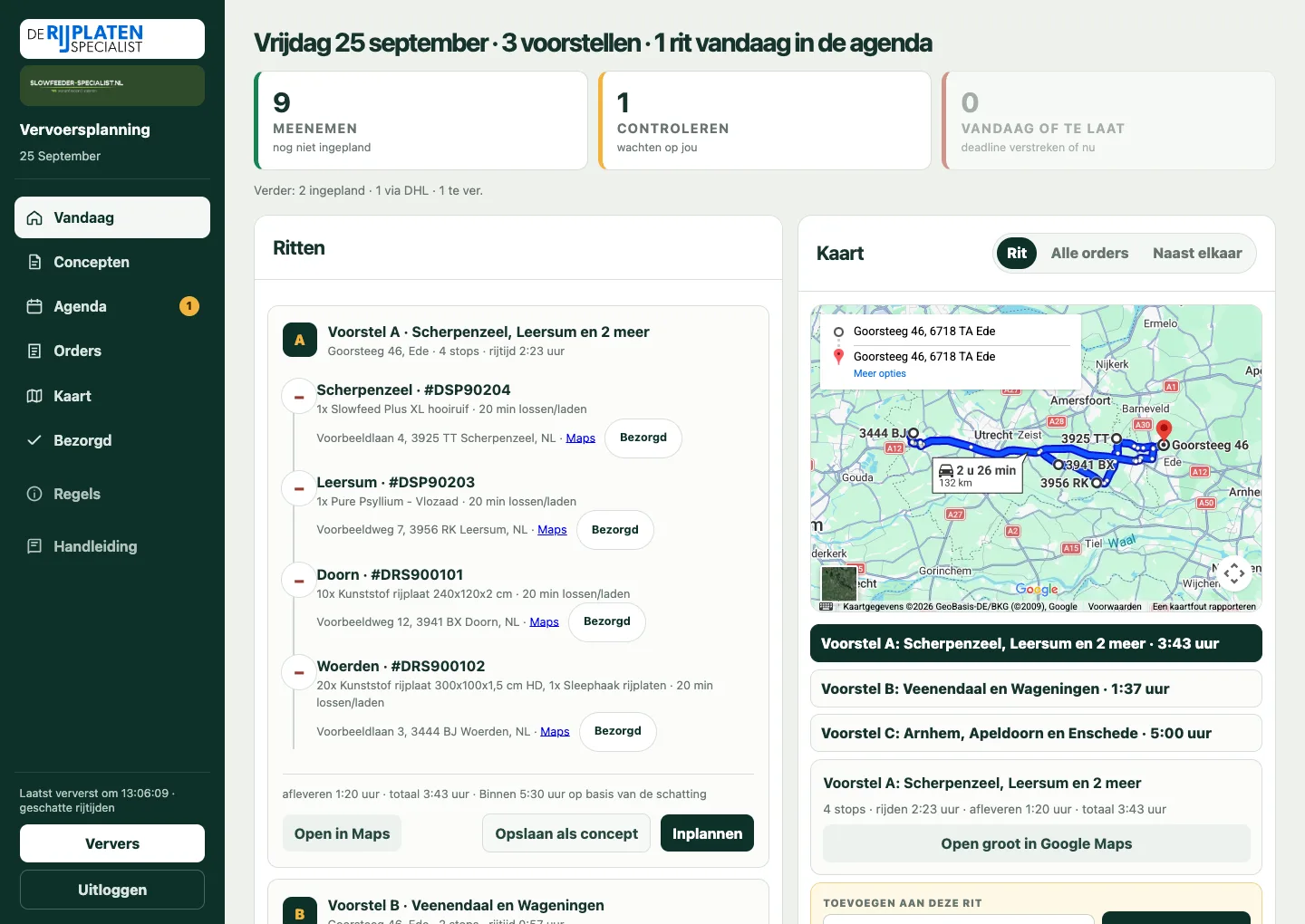Go to Concepten in the sidebar
1305x924 pixels.
[x=112, y=262]
